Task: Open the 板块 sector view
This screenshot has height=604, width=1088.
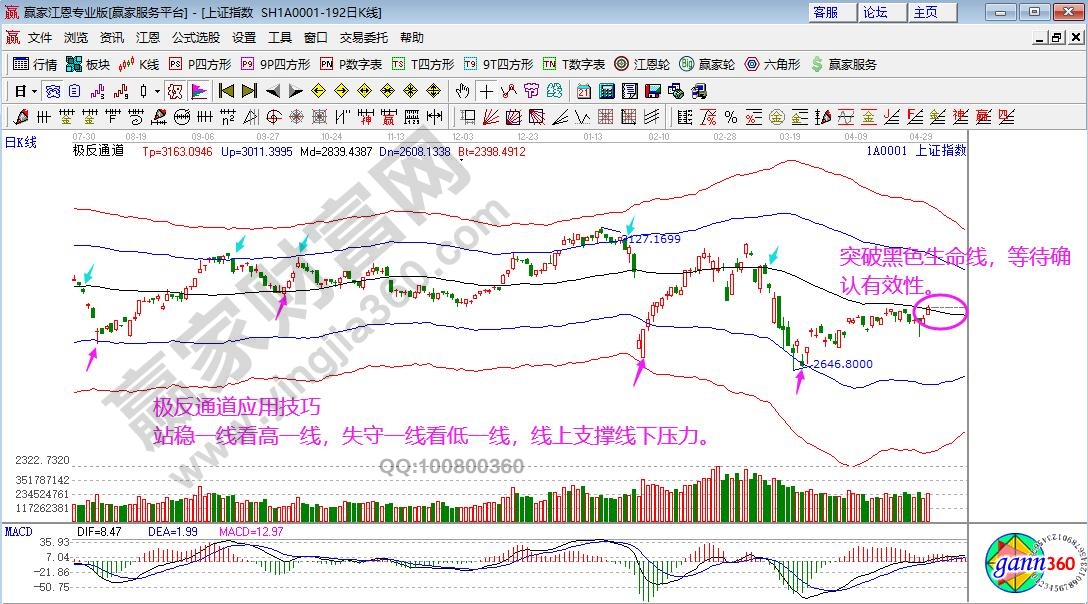Action: (x=88, y=64)
